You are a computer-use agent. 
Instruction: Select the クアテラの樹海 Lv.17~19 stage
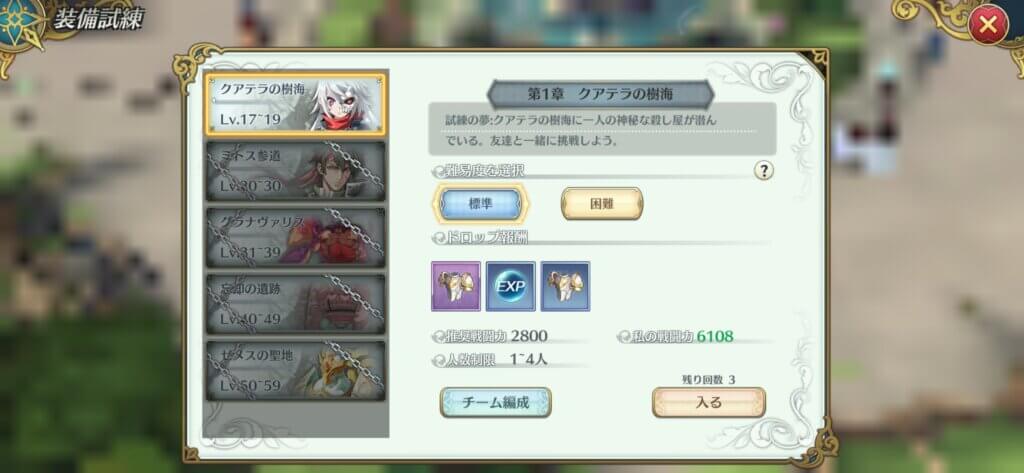[x=295, y=105]
